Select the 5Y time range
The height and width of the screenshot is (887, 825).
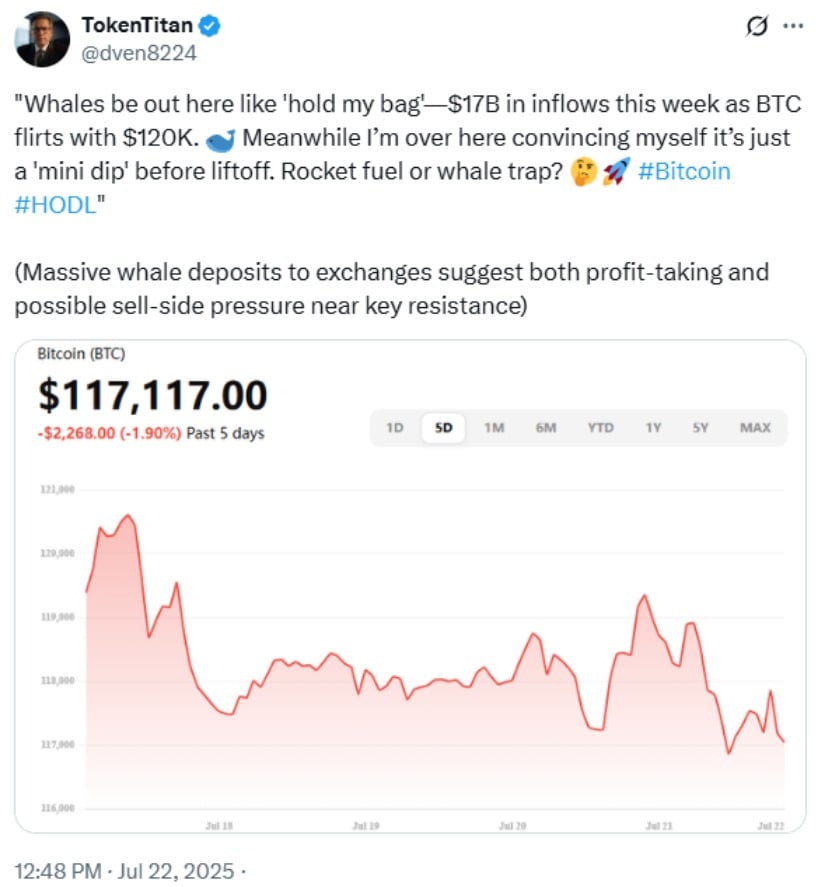[701, 428]
